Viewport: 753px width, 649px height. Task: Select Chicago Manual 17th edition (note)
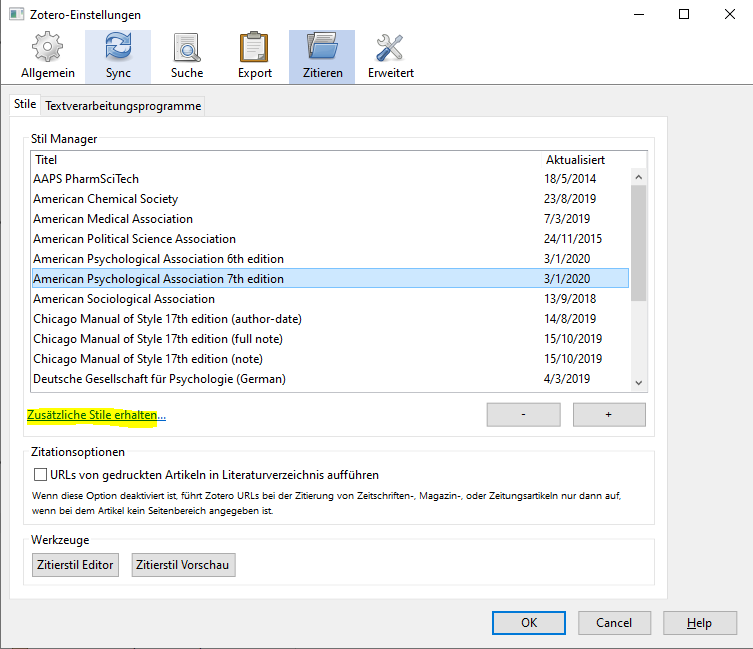[330, 359]
